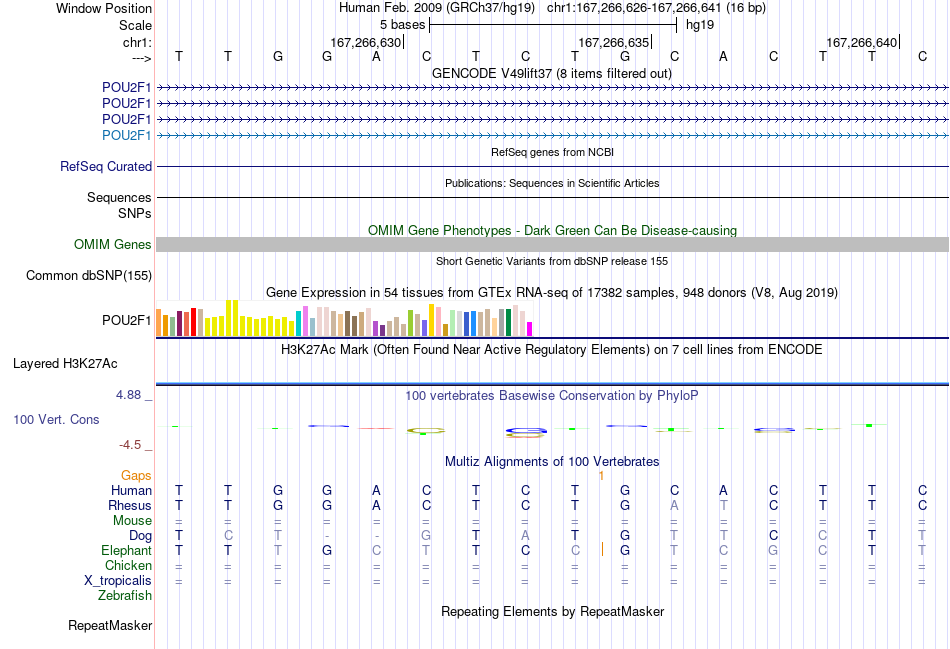Click the gray OMIM Genes track bar

pos(552,244)
